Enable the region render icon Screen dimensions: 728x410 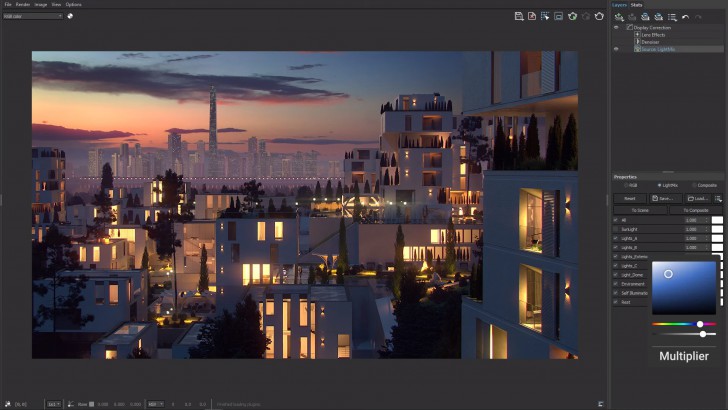pyautogui.click(x=545, y=16)
